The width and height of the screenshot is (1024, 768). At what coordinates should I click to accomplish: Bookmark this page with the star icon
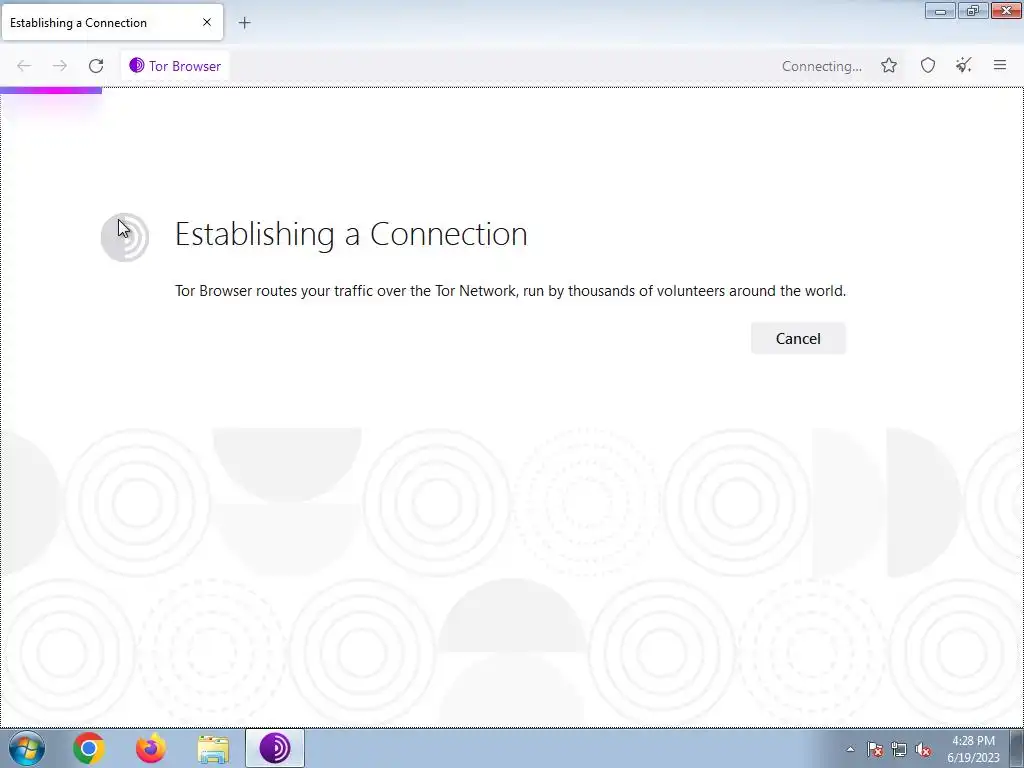[x=889, y=65]
